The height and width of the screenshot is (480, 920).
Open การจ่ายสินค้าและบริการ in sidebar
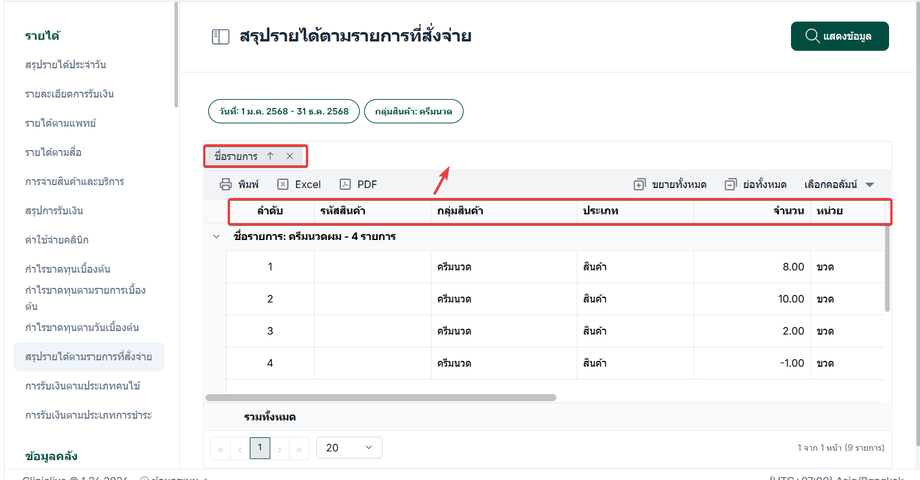pyautogui.click(x=75, y=181)
